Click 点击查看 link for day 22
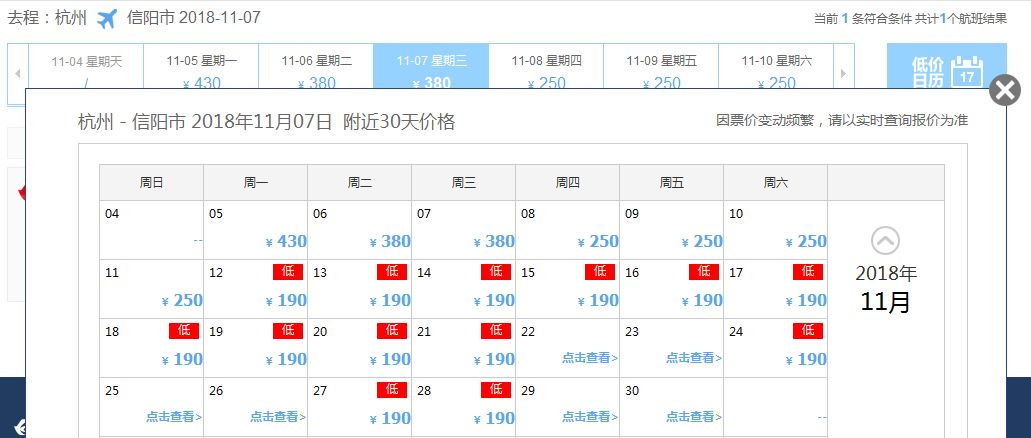 (x=590, y=358)
